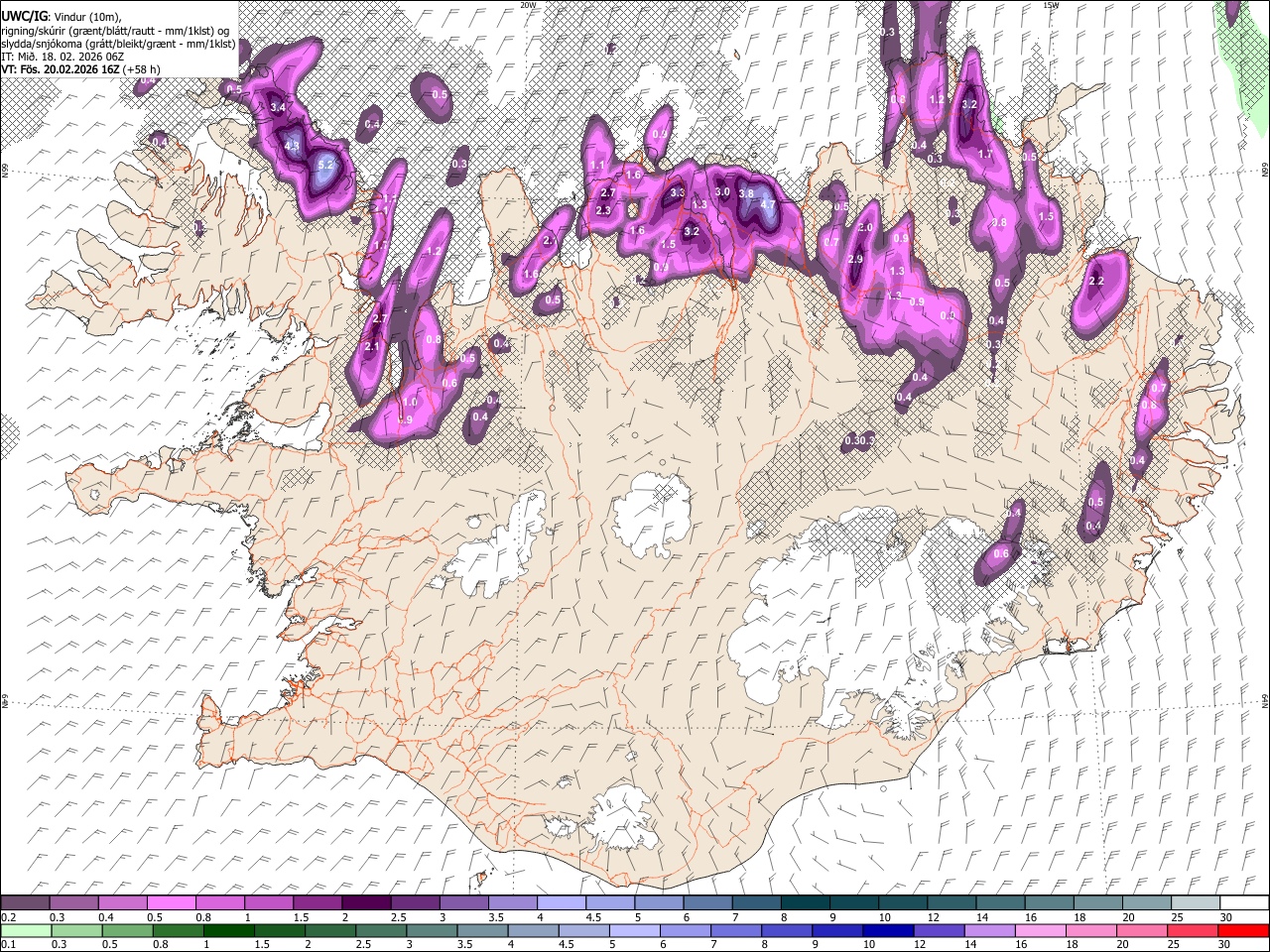Click the 3.4 precipitation value on the map
1270x952 pixels.
point(278,107)
